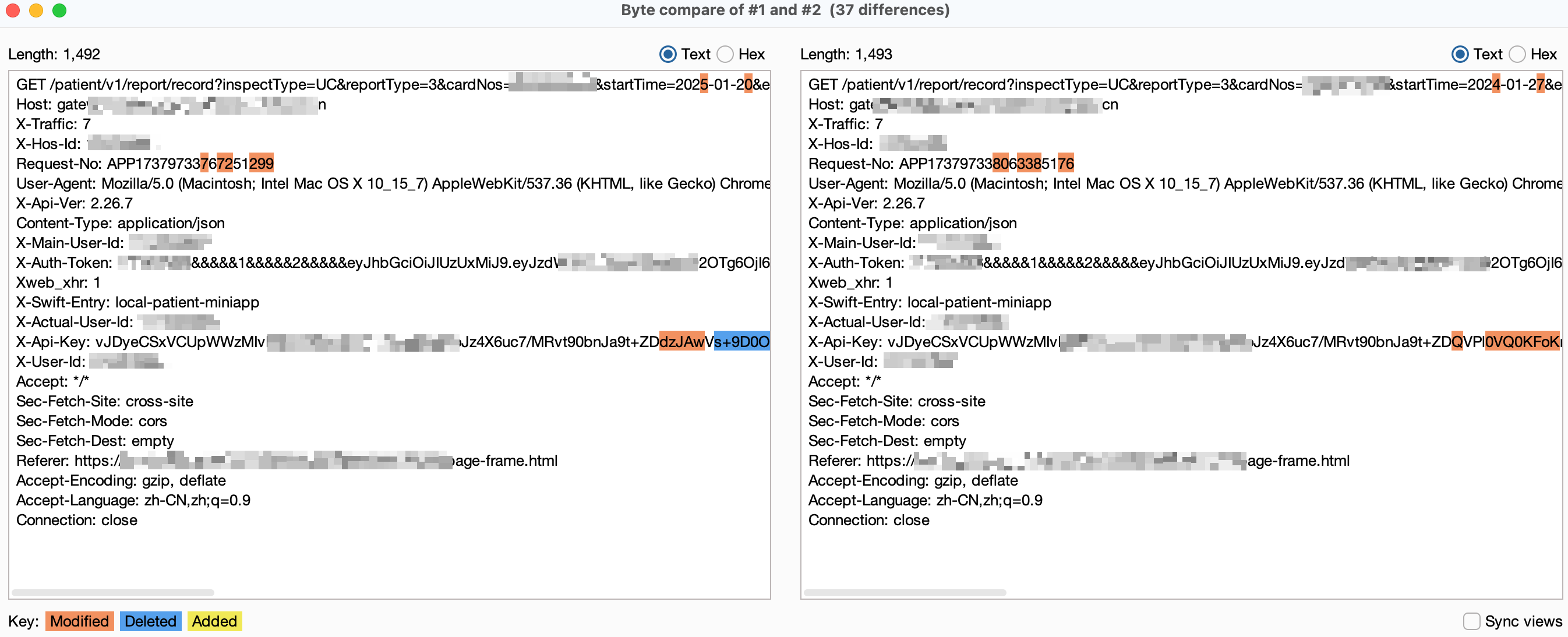
Task: Click the modified Request-No digits in left pane
Action: 261,164
